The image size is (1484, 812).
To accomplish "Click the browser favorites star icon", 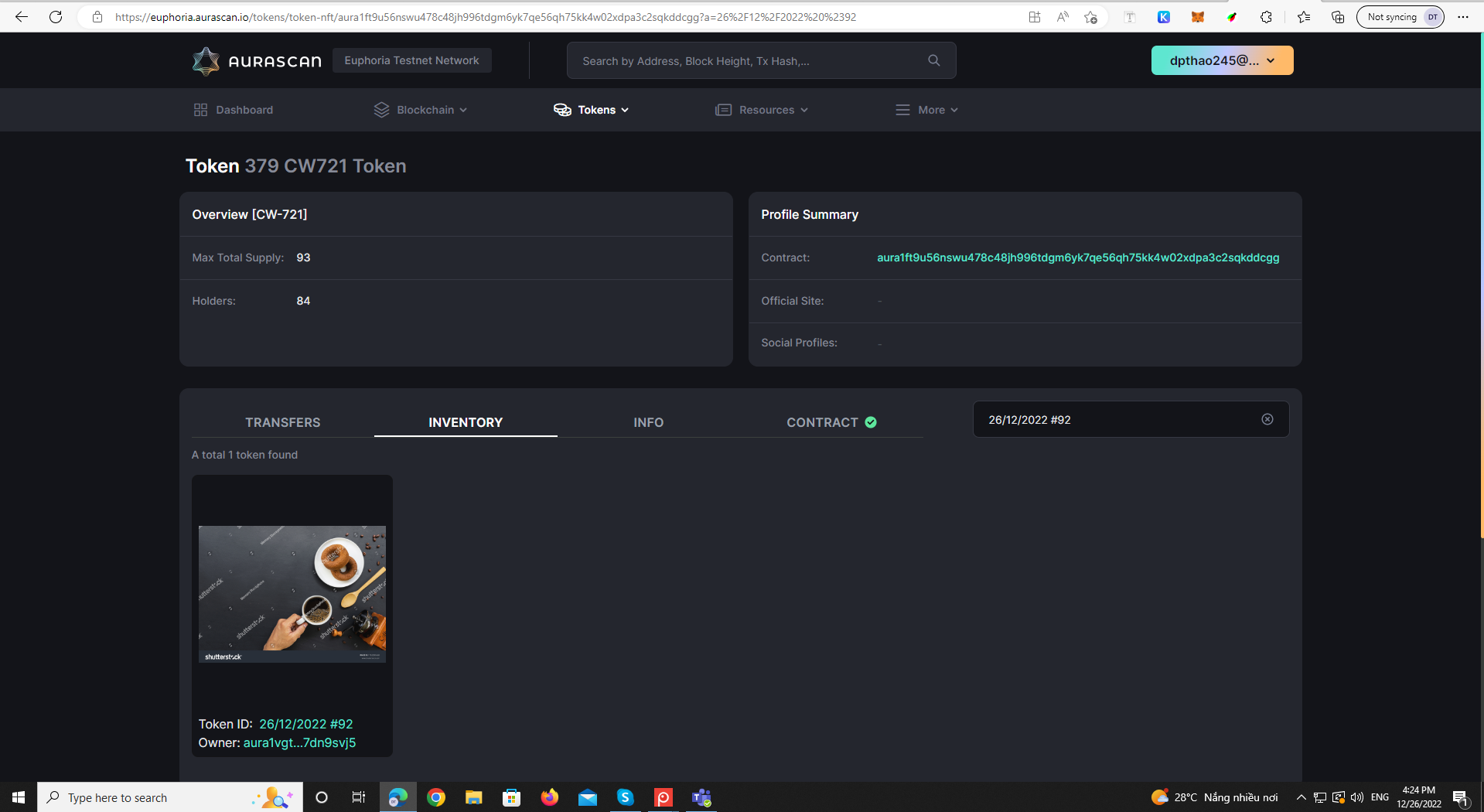I will point(1304,16).
